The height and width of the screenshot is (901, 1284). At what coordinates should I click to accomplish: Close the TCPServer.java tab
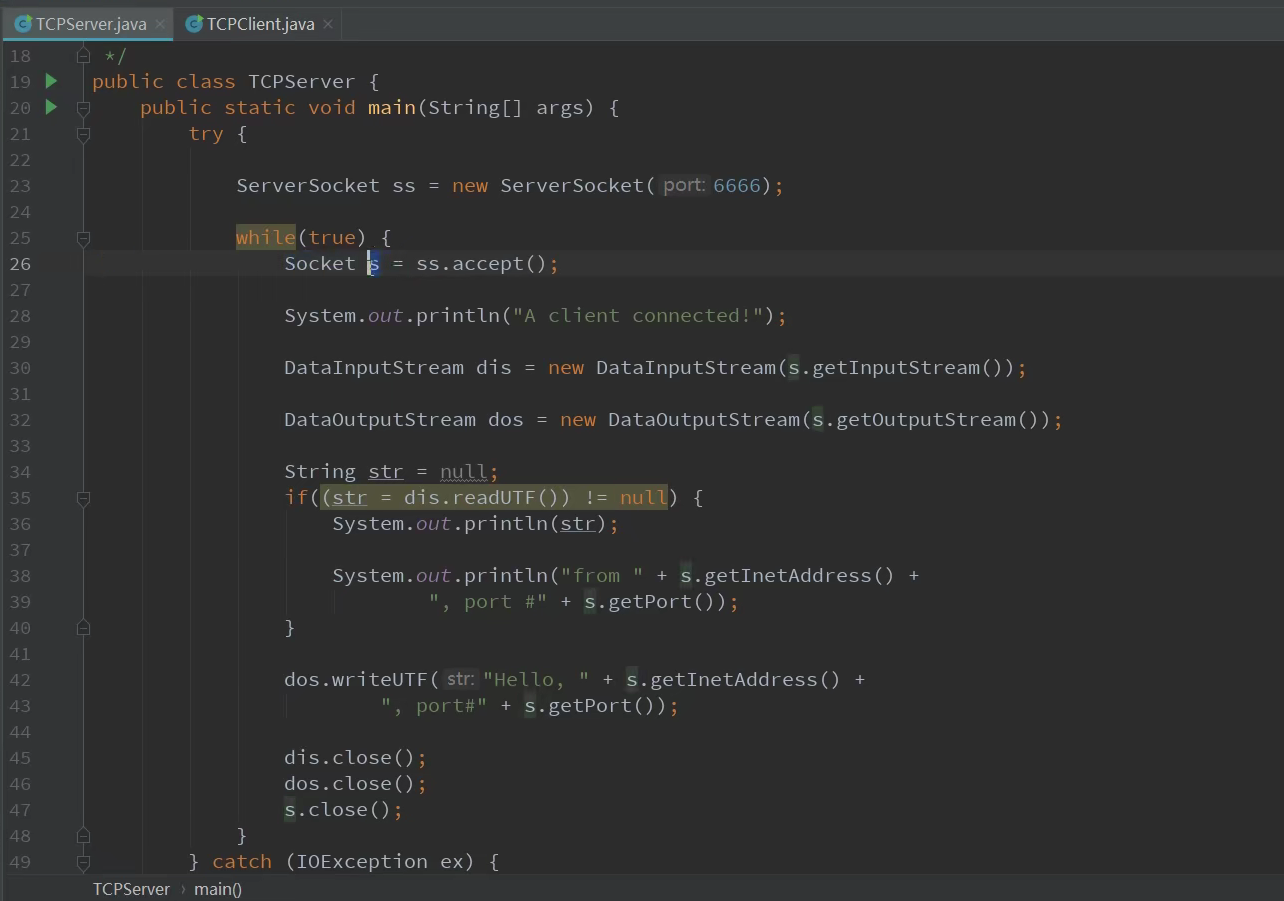point(160,24)
